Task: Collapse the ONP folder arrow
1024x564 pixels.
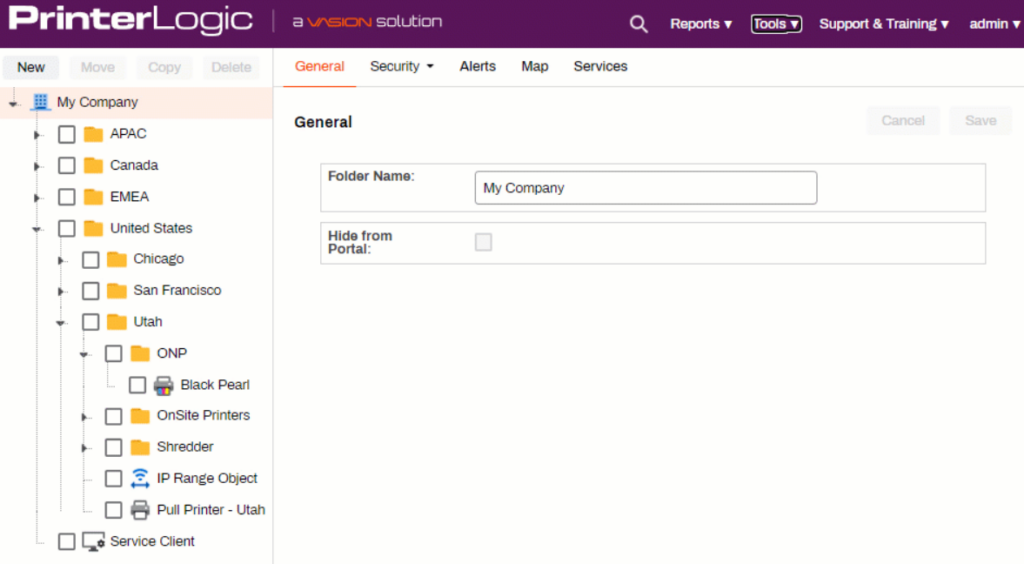Action: pyautogui.click(x=84, y=354)
